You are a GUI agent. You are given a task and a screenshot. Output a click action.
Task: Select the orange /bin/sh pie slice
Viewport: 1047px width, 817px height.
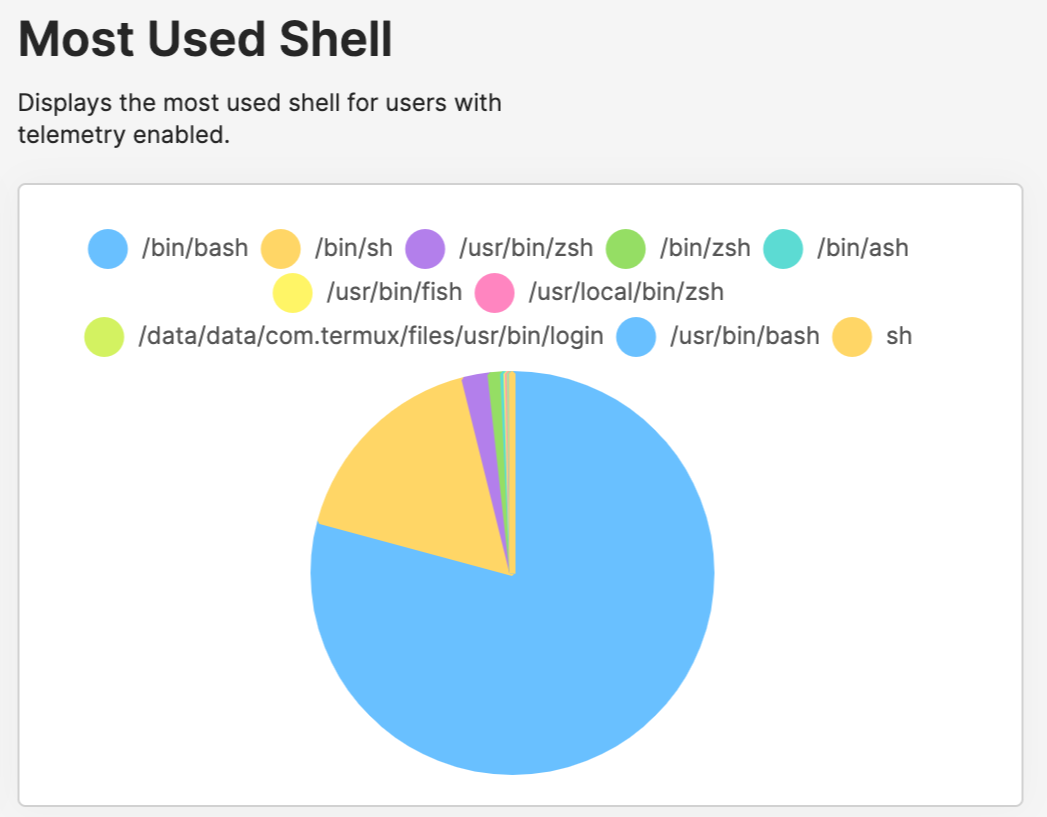[427, 481]
